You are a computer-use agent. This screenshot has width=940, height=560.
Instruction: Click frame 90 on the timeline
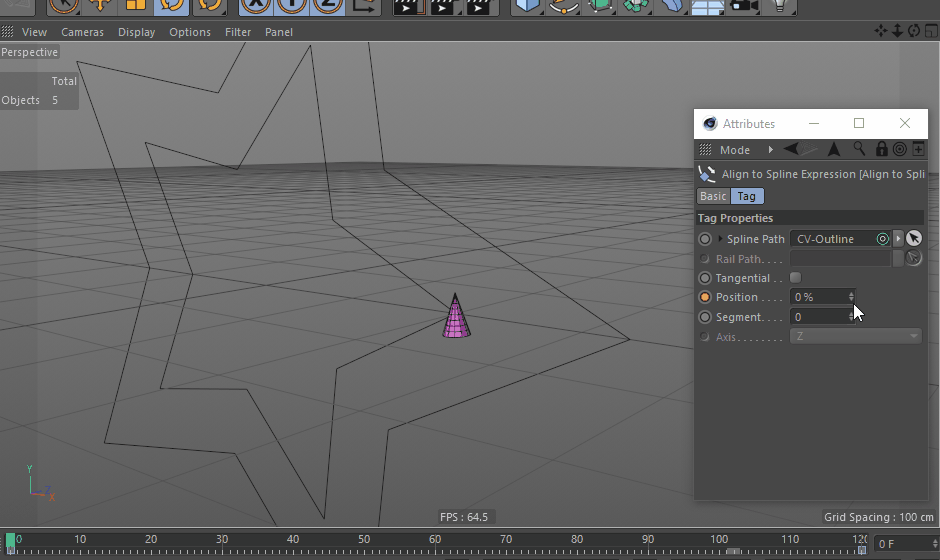tap(647, 540)
